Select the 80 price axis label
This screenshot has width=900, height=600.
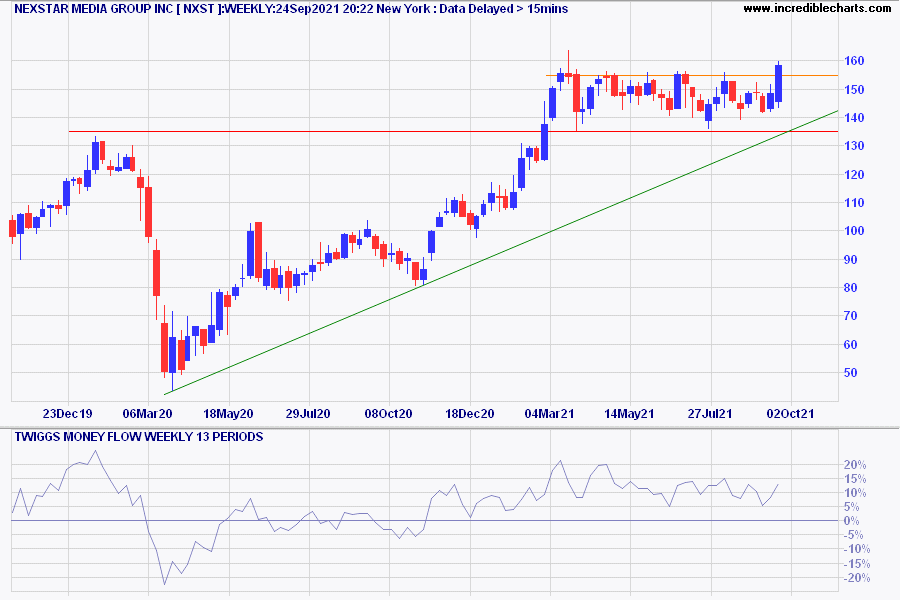851,288
